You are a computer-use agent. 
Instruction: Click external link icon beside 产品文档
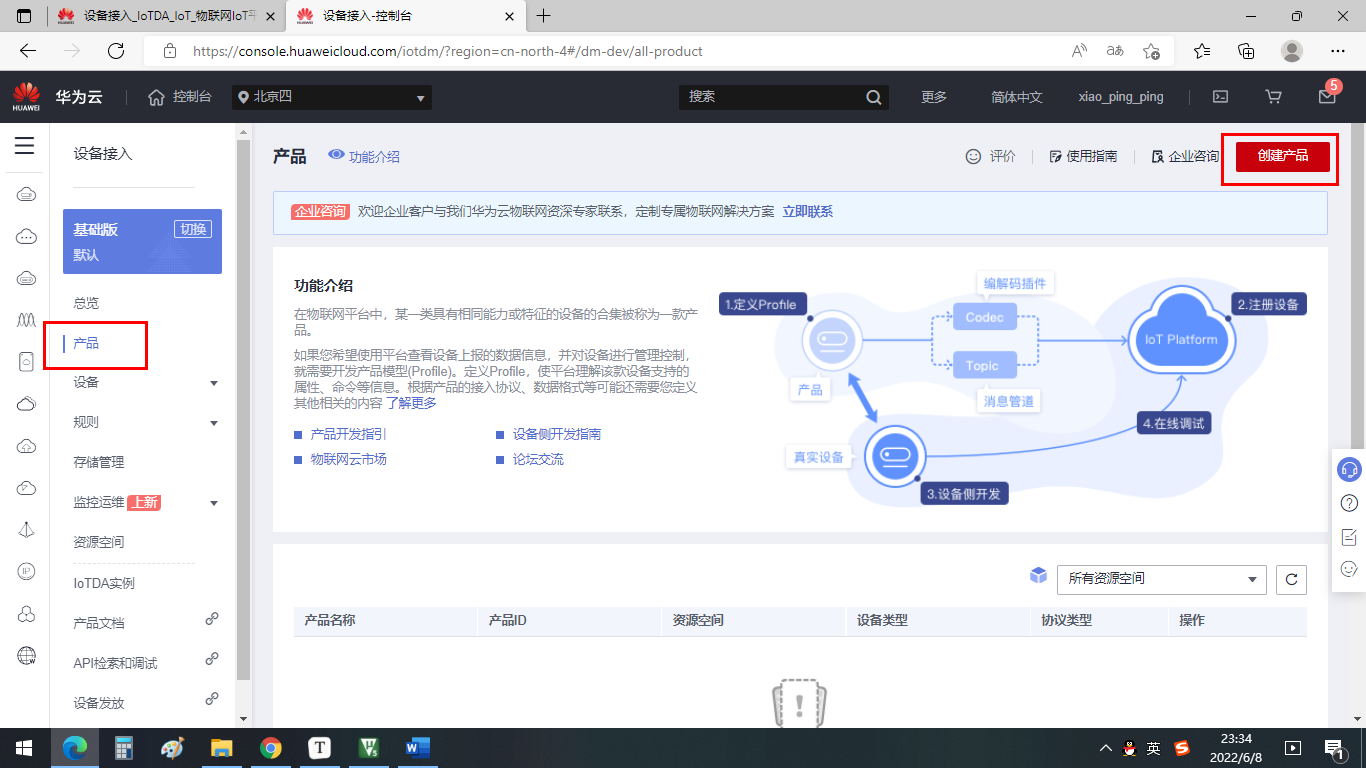click(x=212, y=619)
